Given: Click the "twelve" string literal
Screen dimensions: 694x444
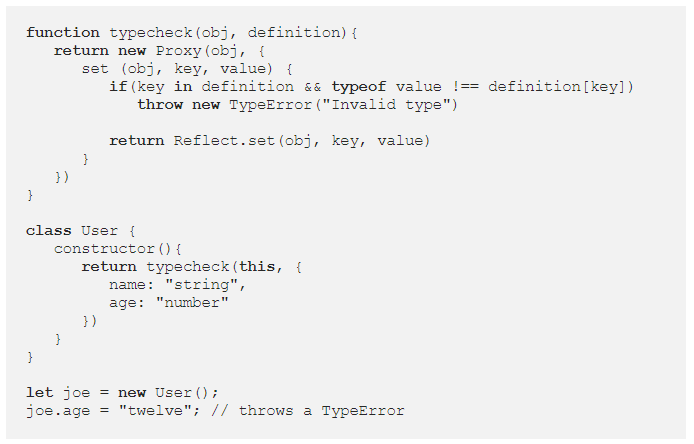Looking at the screenshot, I should click(x=155, y=410).
